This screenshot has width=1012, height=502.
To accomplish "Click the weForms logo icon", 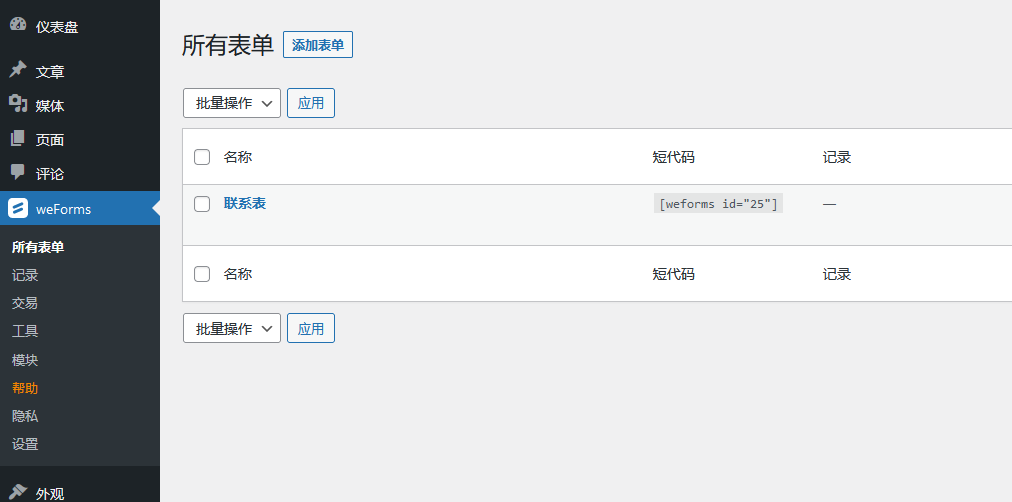I will click(x=18, y=208).
